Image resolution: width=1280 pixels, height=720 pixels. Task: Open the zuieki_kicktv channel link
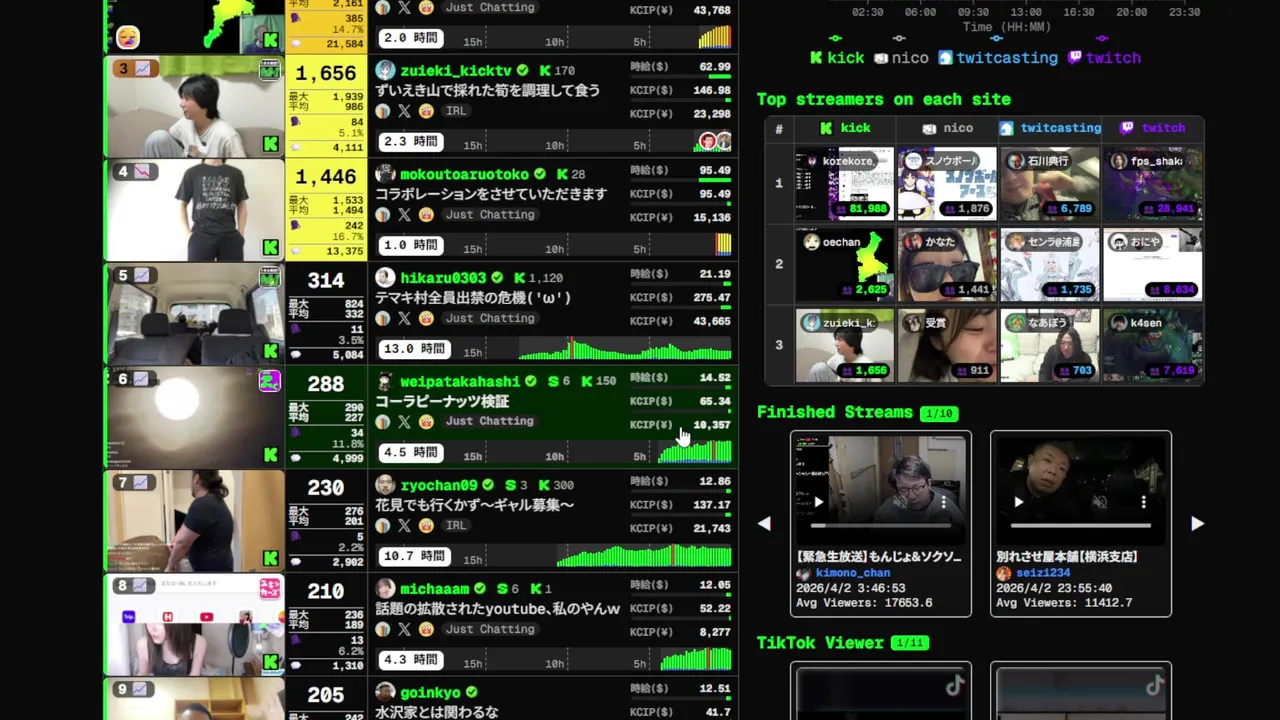[456, 71]
